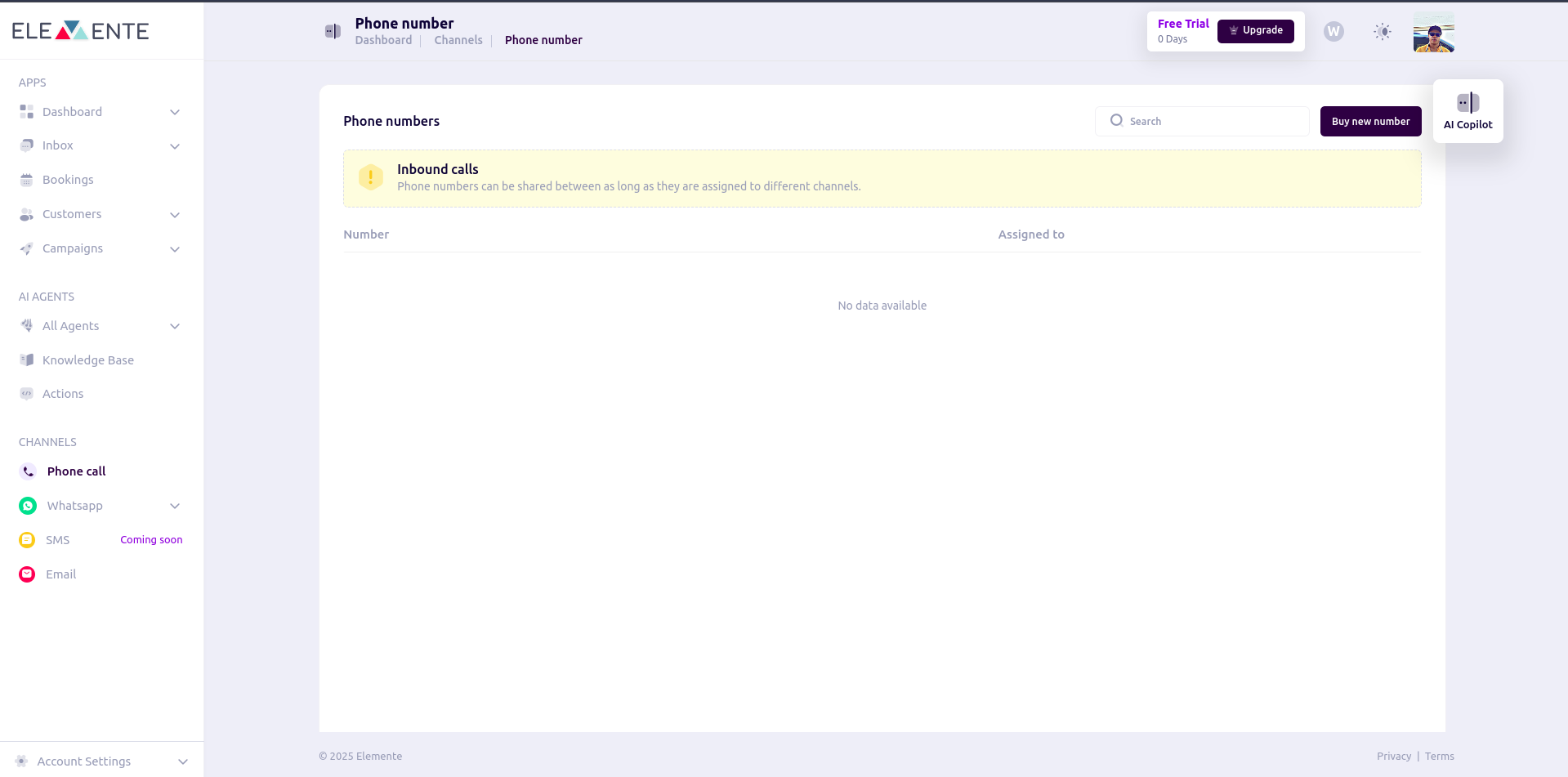The image size is (1568, 777).
Task: Click the Actions code icon
Action: (27, 394)
